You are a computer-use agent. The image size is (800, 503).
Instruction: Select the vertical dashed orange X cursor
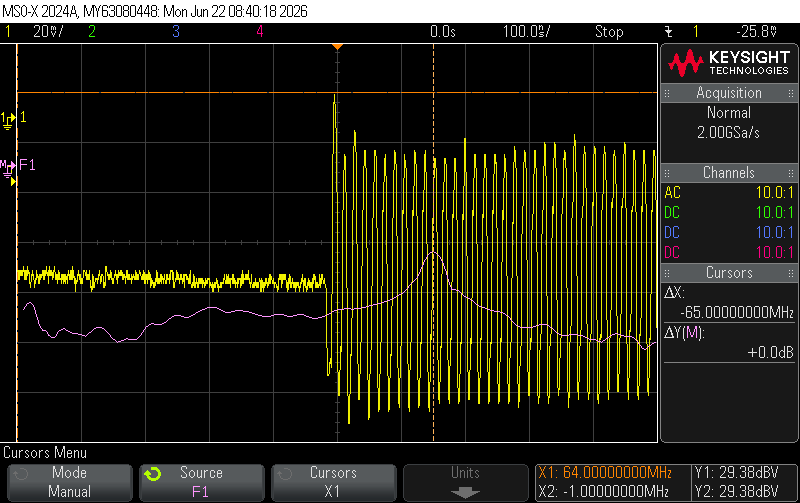pyautogui.click(x=434, y=243)
